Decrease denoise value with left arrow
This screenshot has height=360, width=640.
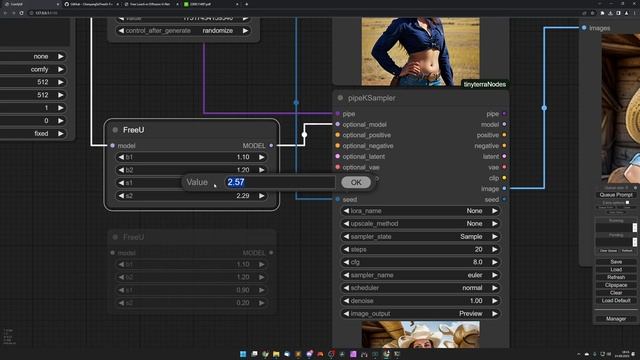(x=346, y=301)
